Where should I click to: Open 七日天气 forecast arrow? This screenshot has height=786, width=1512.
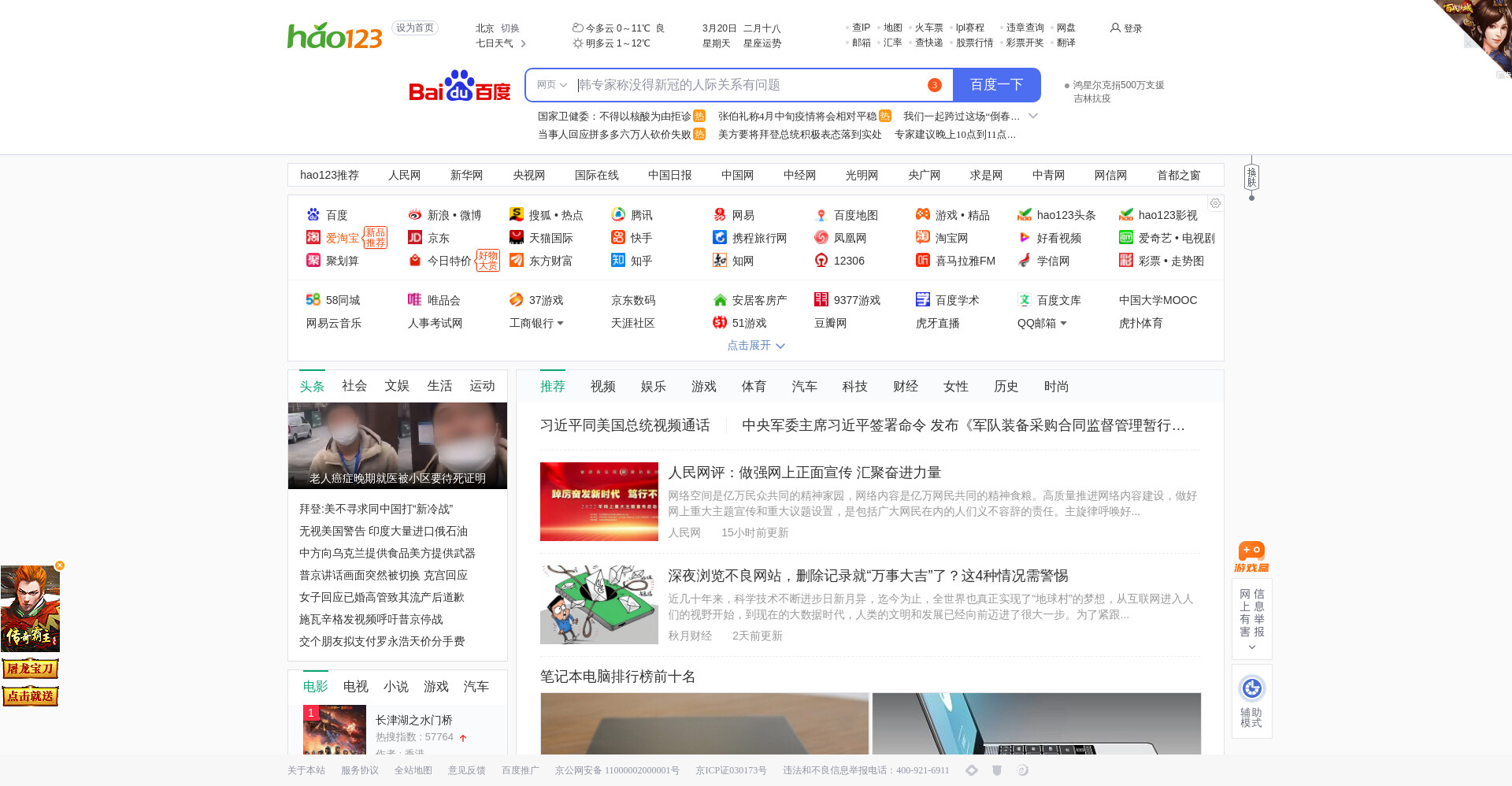point(524,43)
